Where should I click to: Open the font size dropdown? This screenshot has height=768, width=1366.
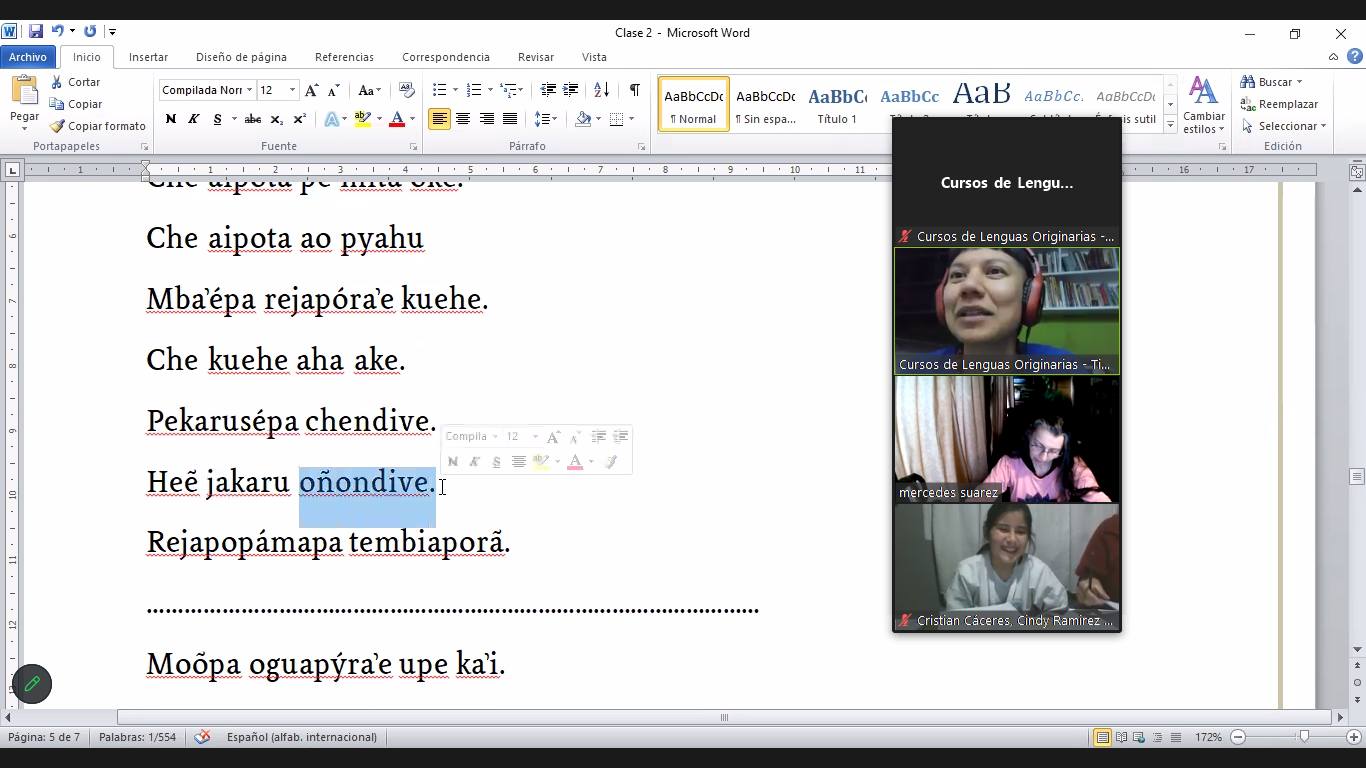[292, 90]
